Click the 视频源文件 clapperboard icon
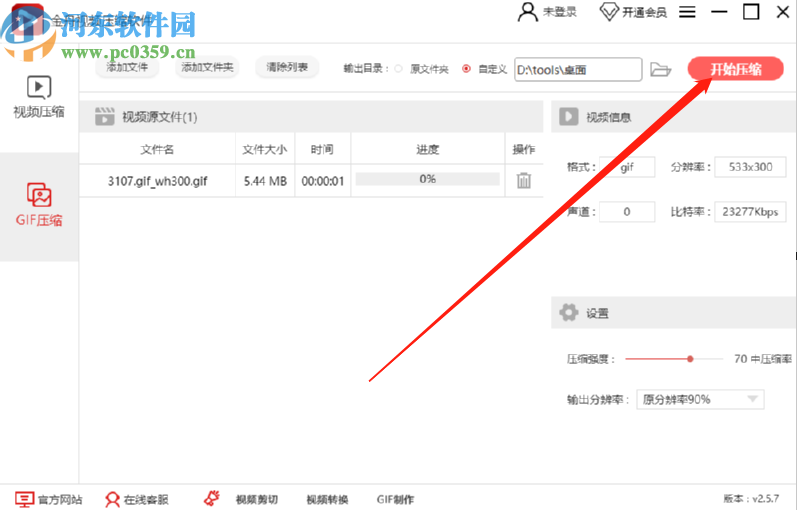 [x=104, y=116]
